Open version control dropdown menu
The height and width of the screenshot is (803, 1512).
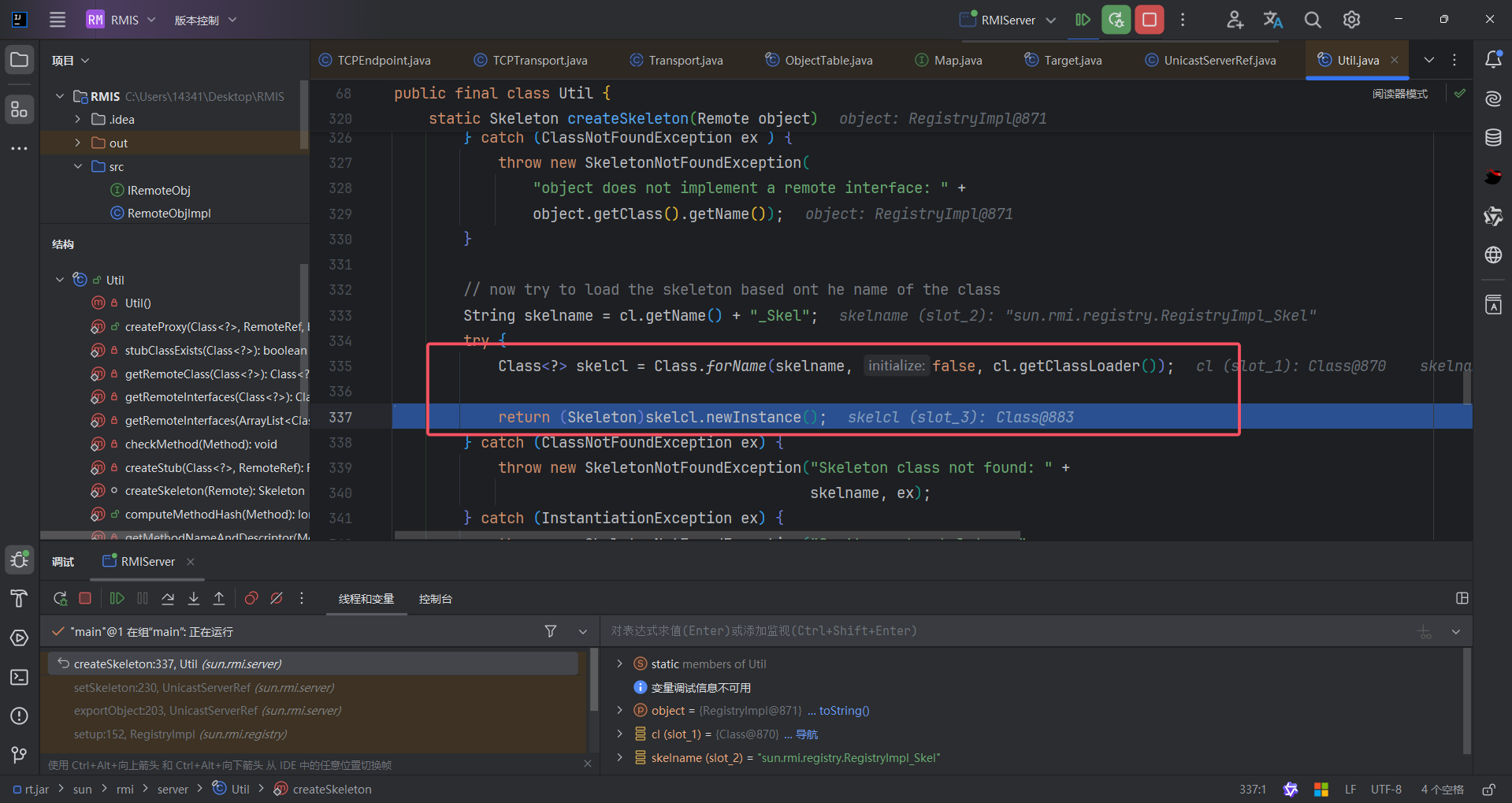tap(205, 20)
